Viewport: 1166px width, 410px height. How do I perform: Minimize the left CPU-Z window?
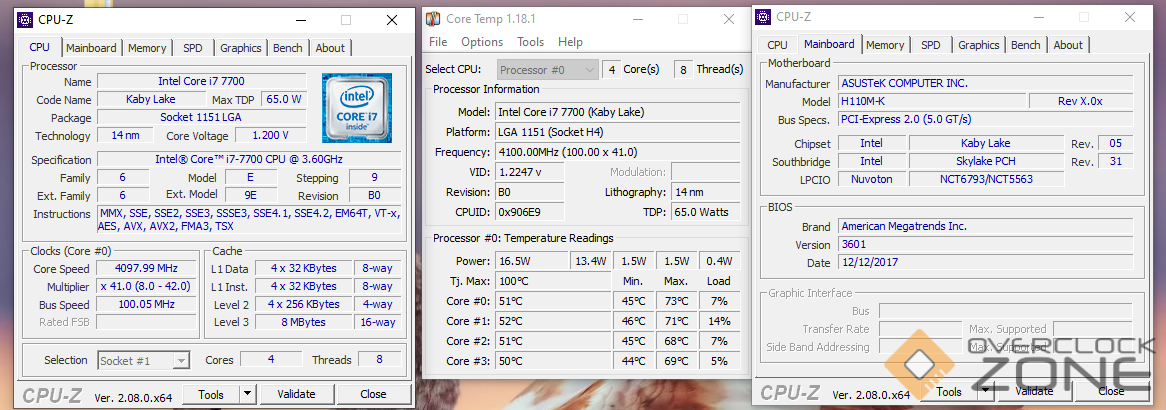point(299,21)
